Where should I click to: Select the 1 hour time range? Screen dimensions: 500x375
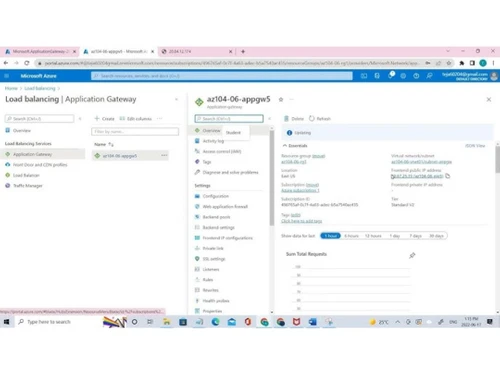pos(330,236)
